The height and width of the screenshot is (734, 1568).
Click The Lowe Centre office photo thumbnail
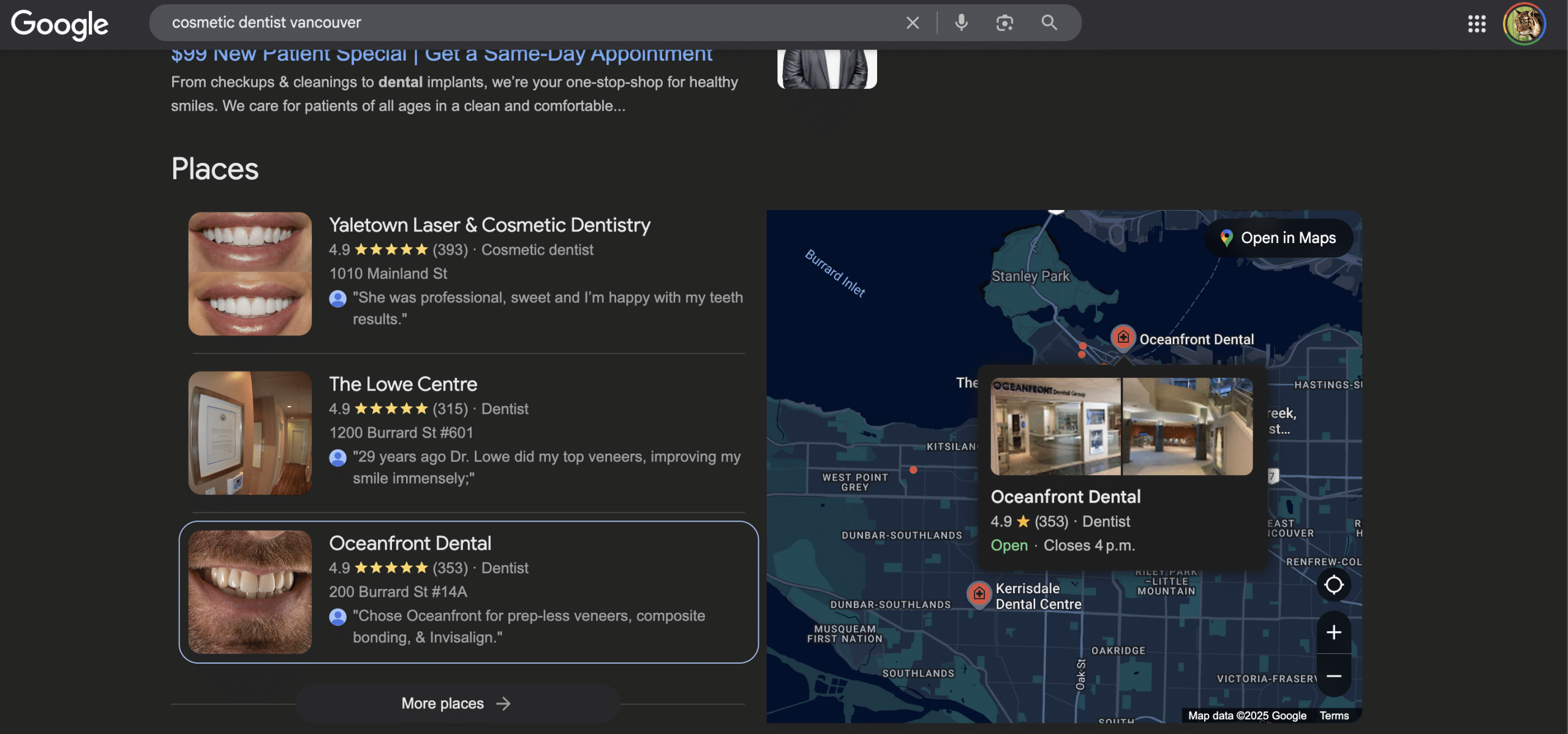250,433
